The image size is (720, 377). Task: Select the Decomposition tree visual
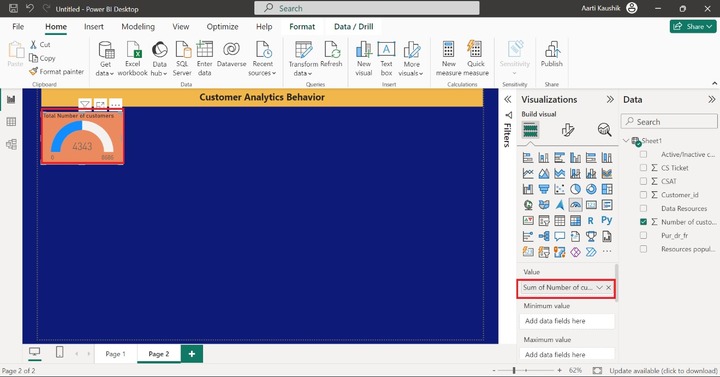tap(544, 236)
